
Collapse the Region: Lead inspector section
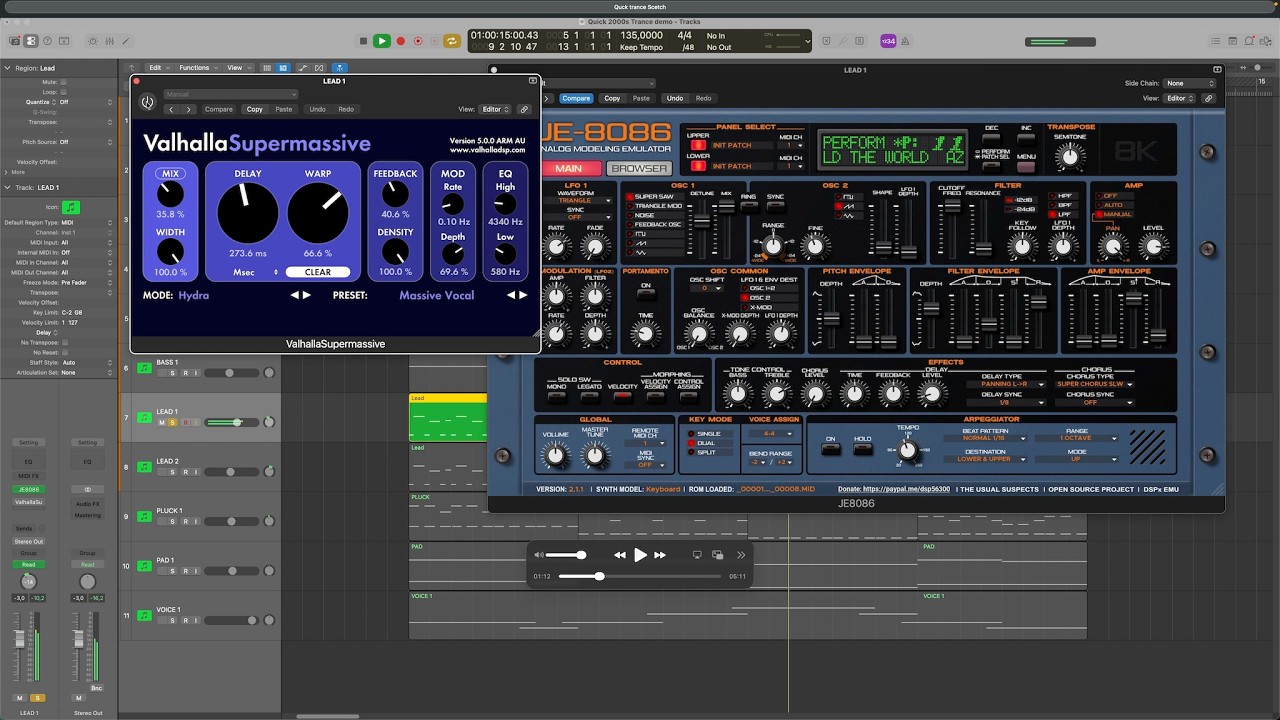[8, 68]
